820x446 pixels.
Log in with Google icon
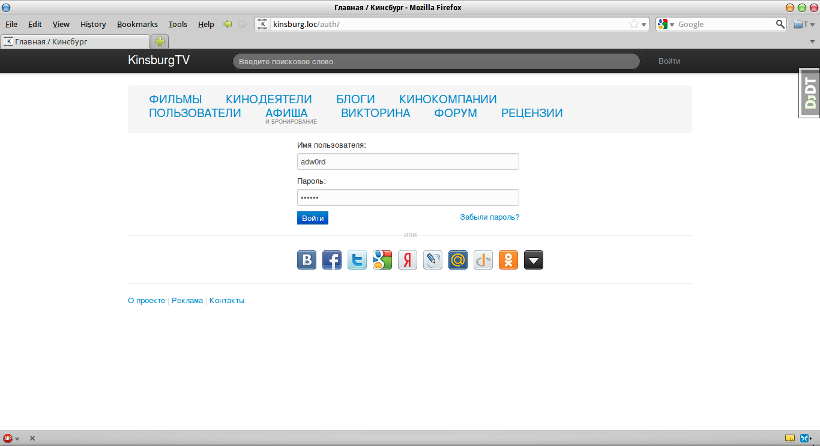[382, 261]
